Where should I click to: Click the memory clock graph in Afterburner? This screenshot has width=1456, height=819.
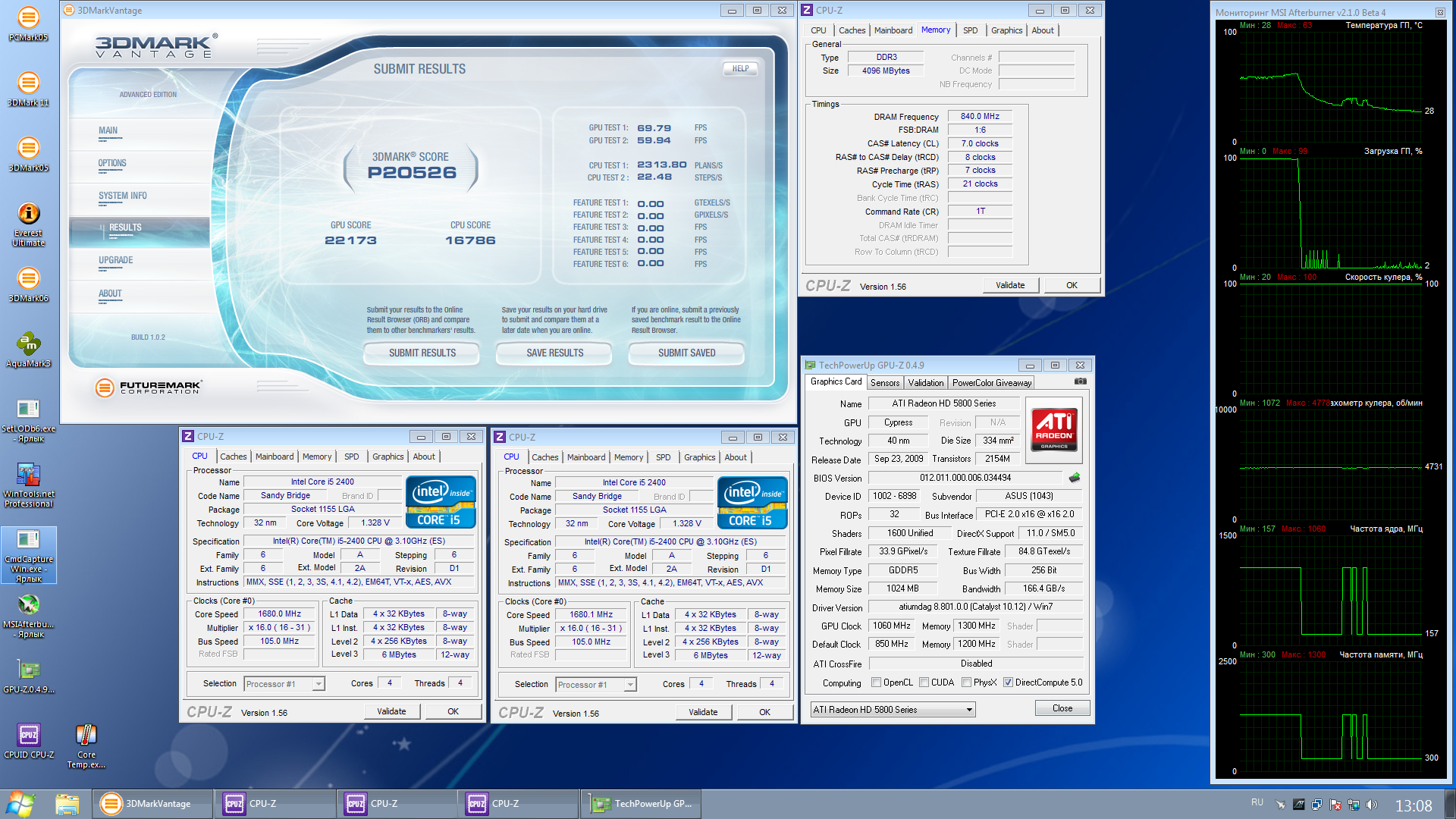1329,716
